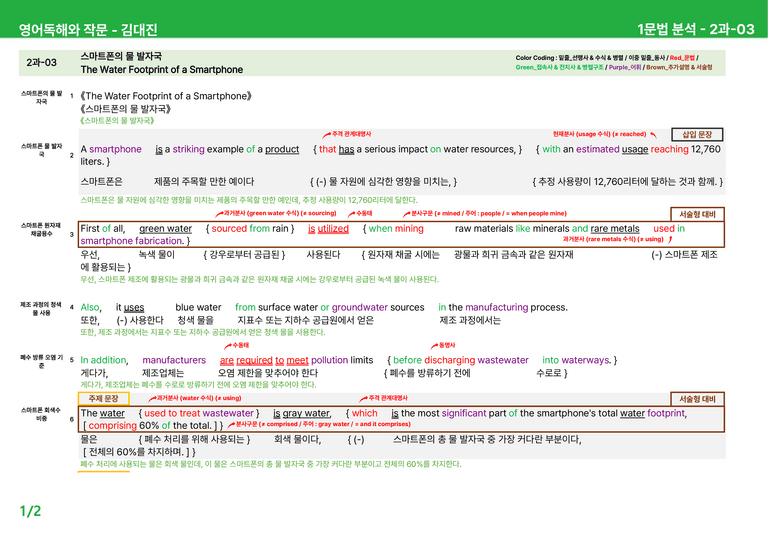Screen dimensions: 768x543
Task: Click the 주격 관계대명사 arrow above 'that'
Action: (346, 134)
